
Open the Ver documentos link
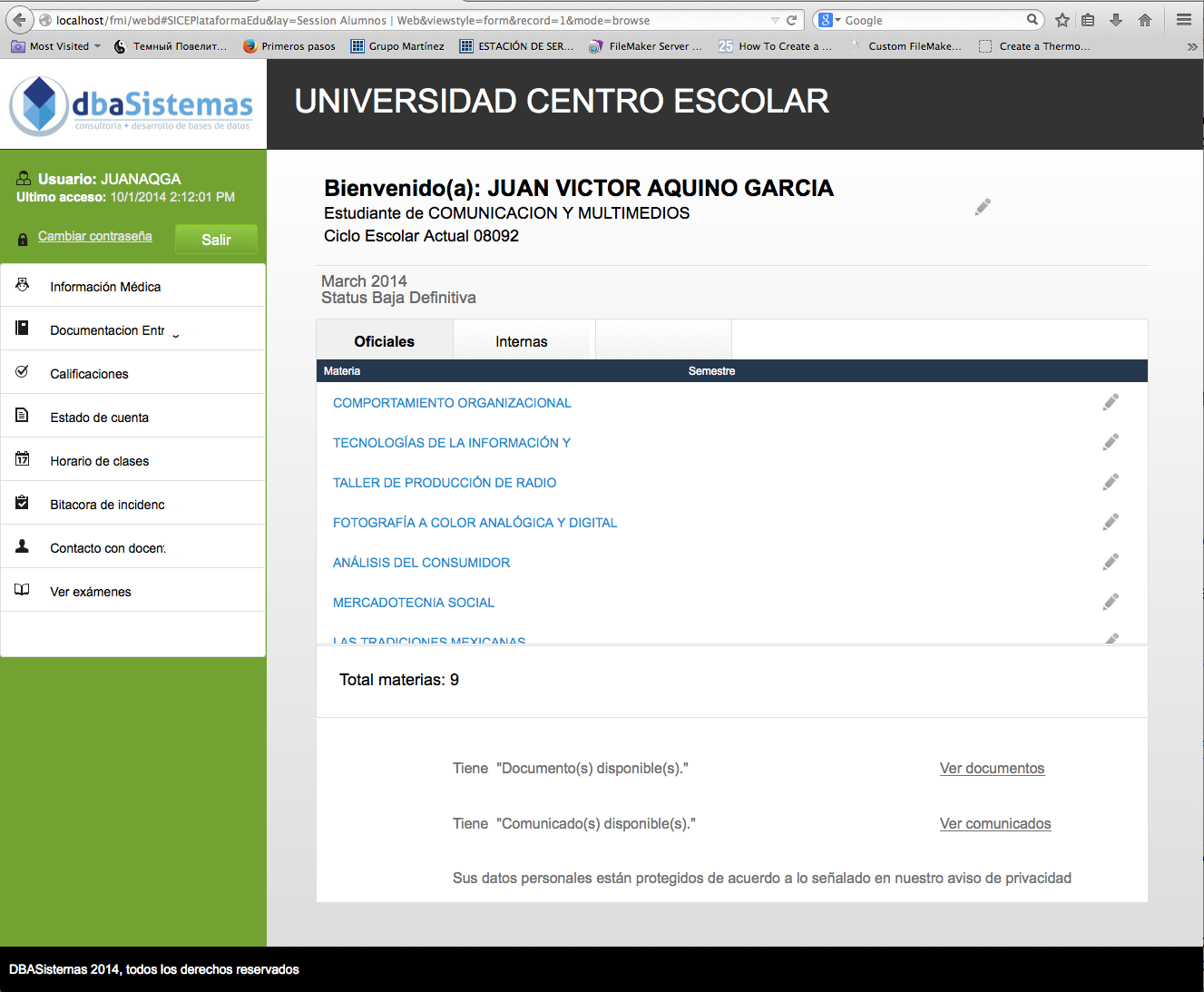pos(992,768)
